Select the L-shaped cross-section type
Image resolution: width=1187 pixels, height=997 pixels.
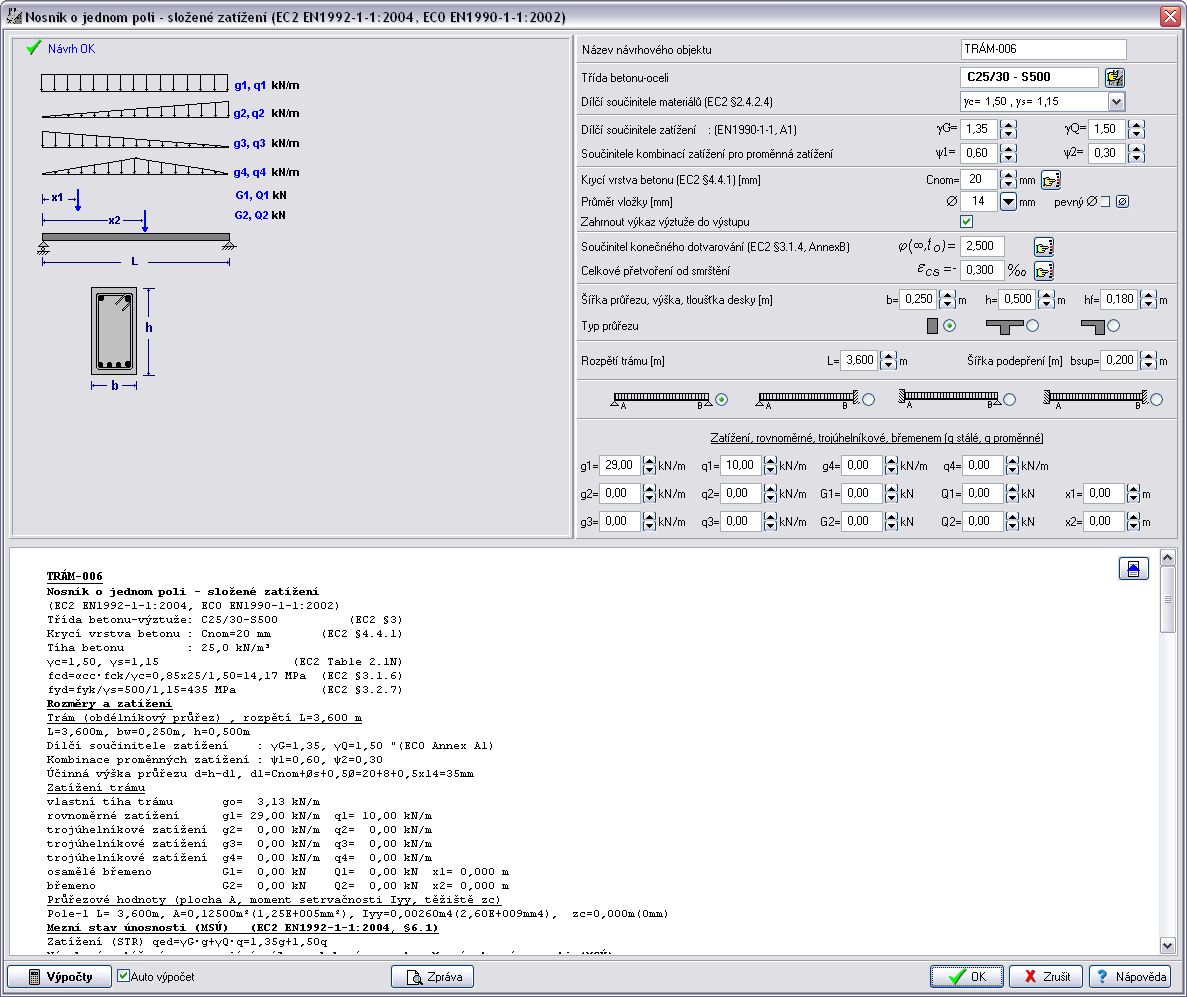coord(1113,326)
